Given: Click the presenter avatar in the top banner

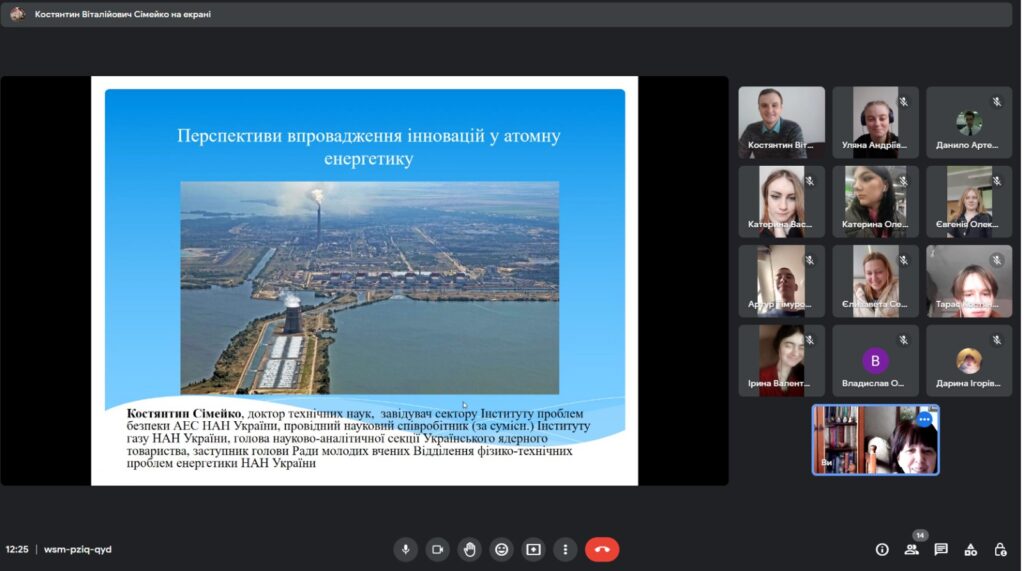Looking at the screenshot, I should [x=17, y=14].
